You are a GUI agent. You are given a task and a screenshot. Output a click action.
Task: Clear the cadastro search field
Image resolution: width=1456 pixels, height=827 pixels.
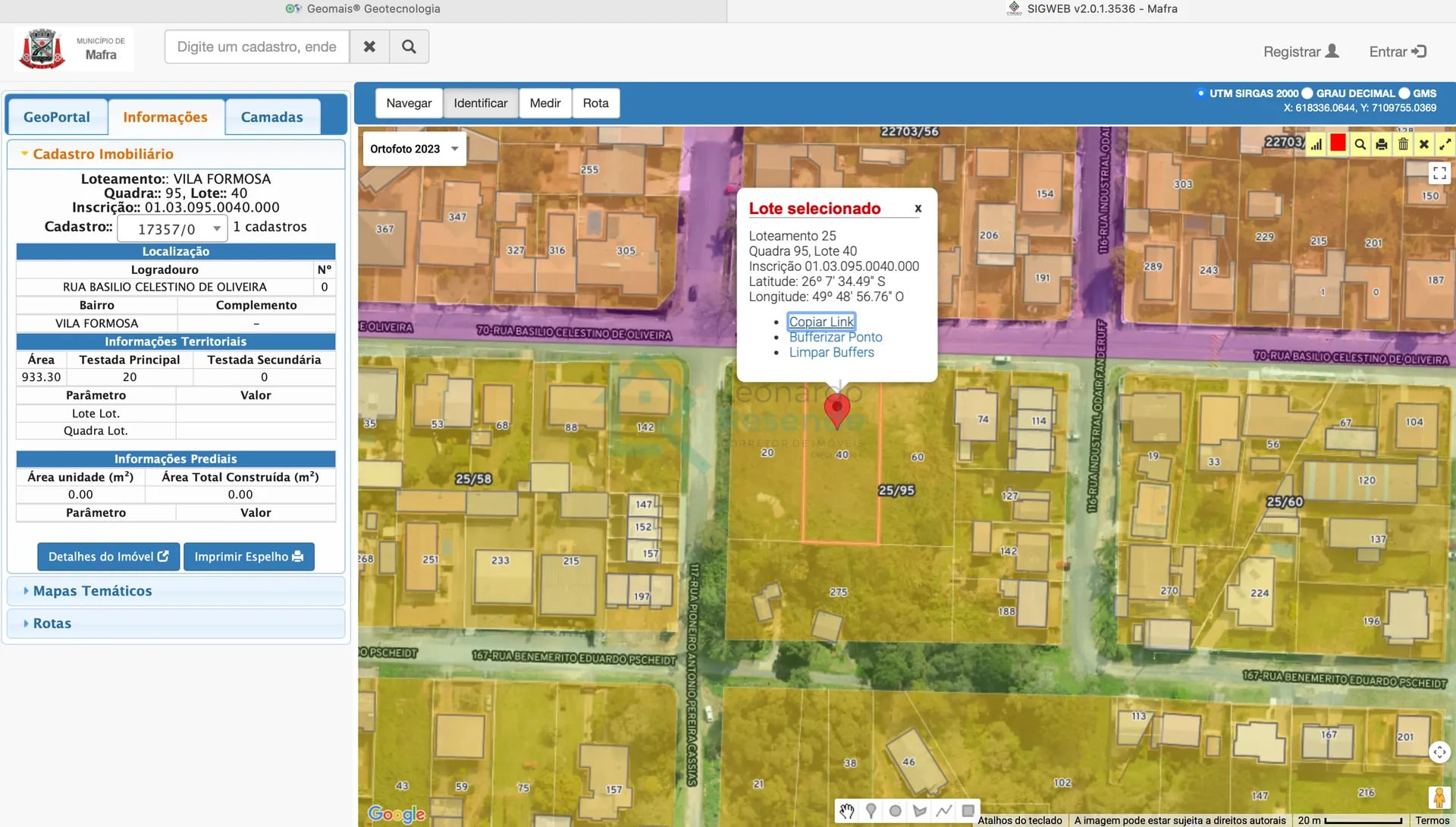[x=369, y=47]
